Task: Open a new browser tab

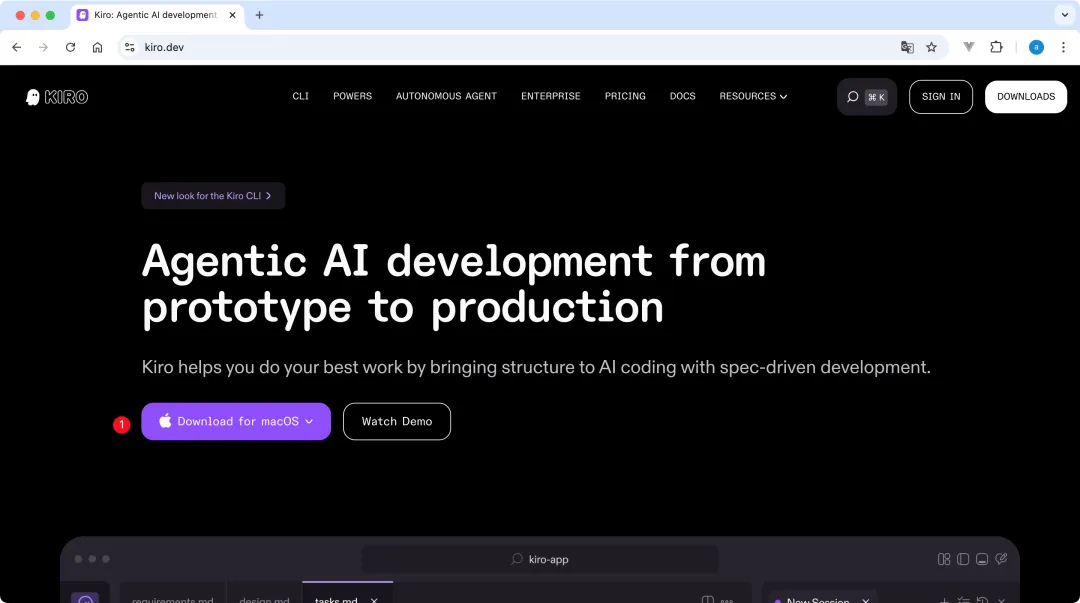Action: point(259,14)
